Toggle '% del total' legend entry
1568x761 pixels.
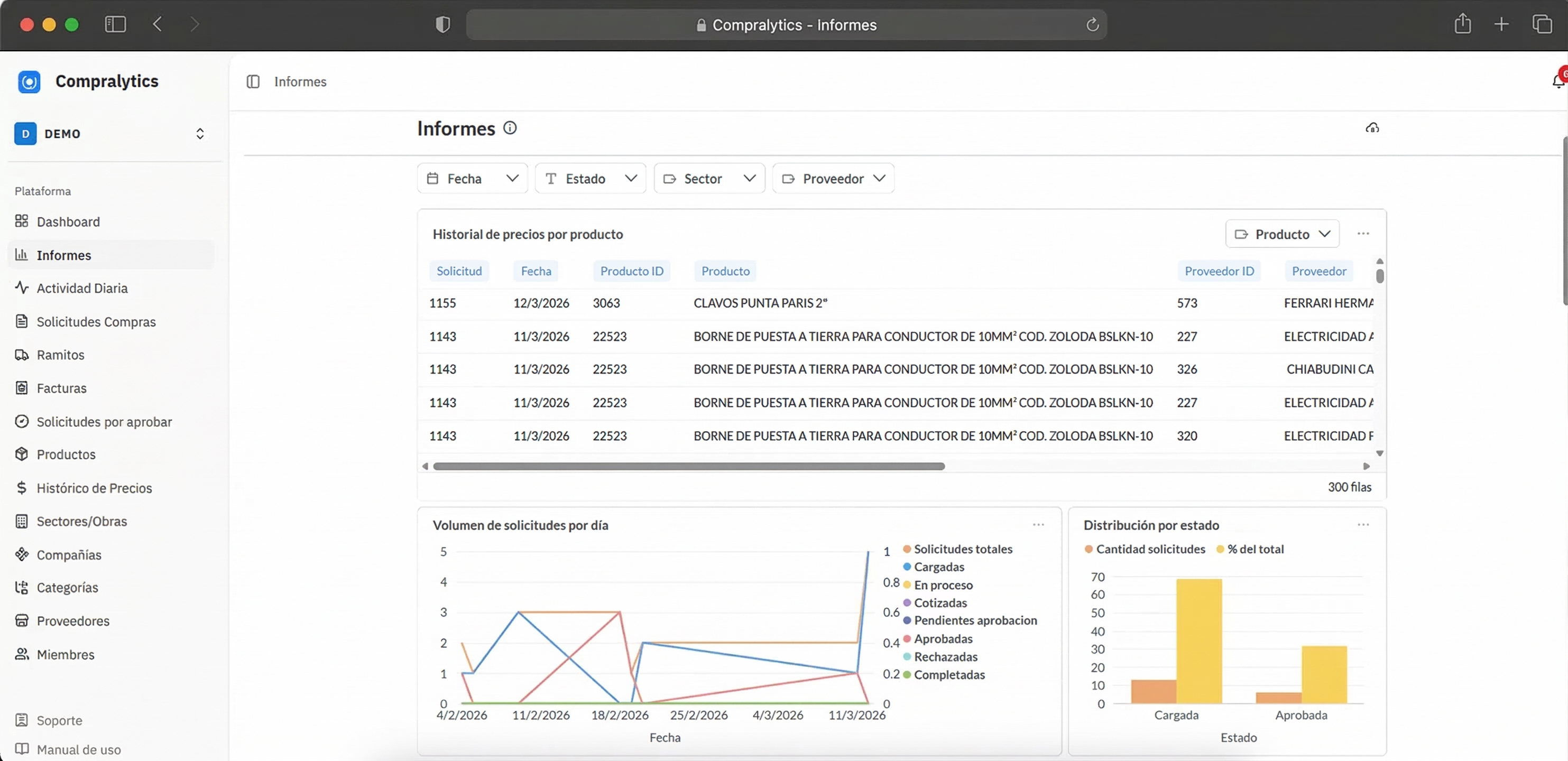(x=1255, y=549)
